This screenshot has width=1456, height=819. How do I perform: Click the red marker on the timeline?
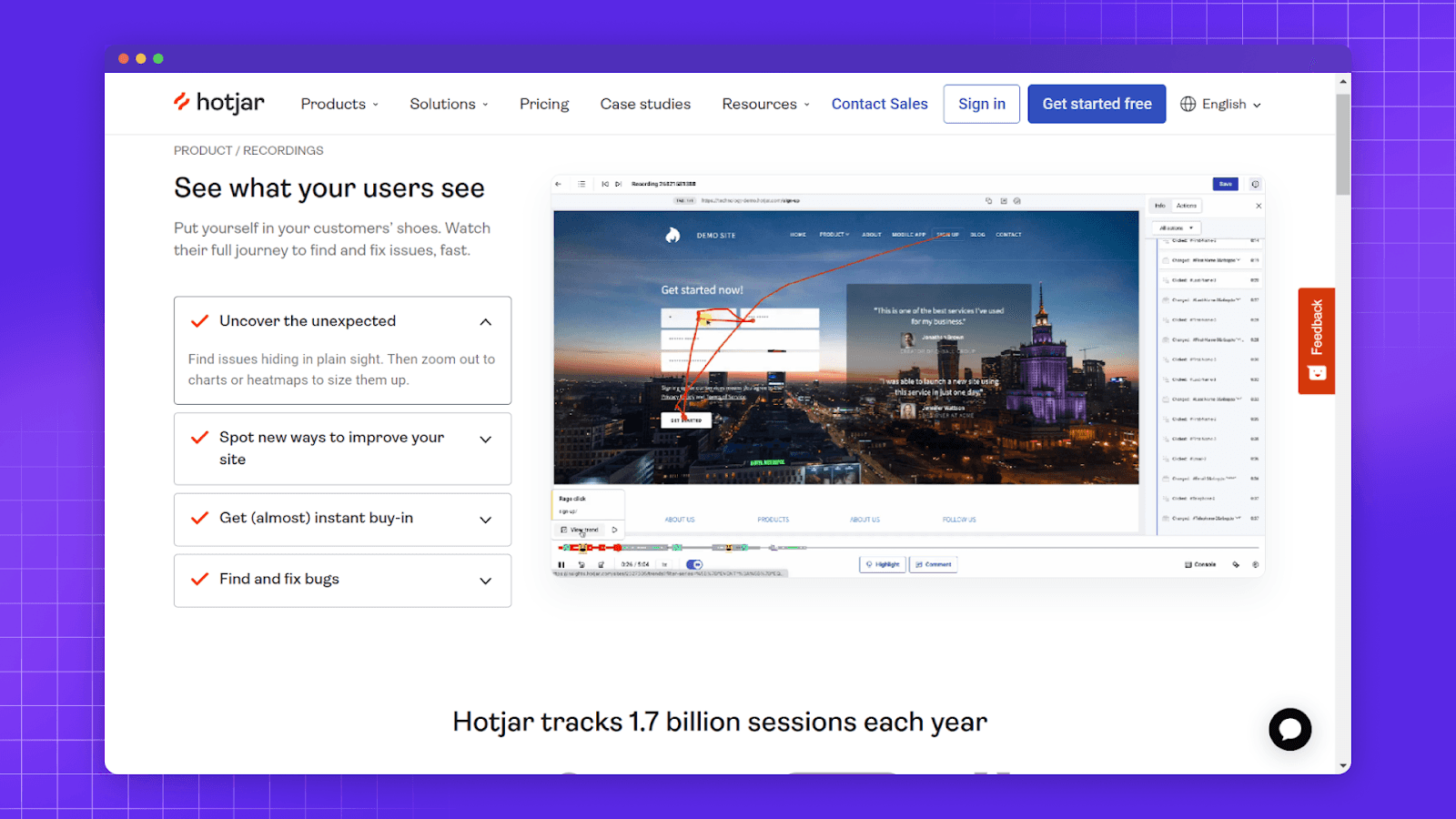point(618,548)
